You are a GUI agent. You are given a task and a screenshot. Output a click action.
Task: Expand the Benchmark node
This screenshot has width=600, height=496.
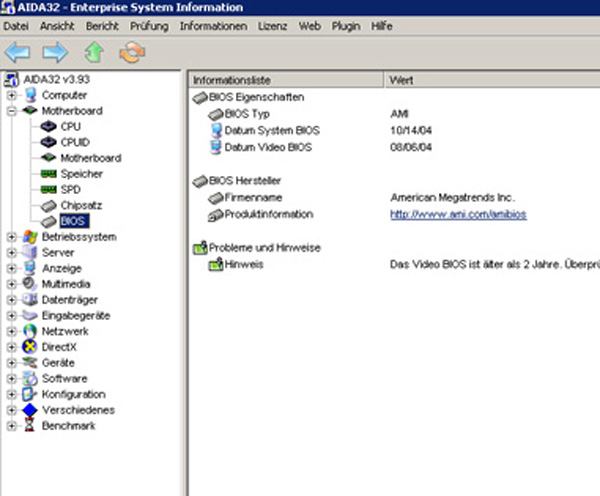(x=12, y=426)
